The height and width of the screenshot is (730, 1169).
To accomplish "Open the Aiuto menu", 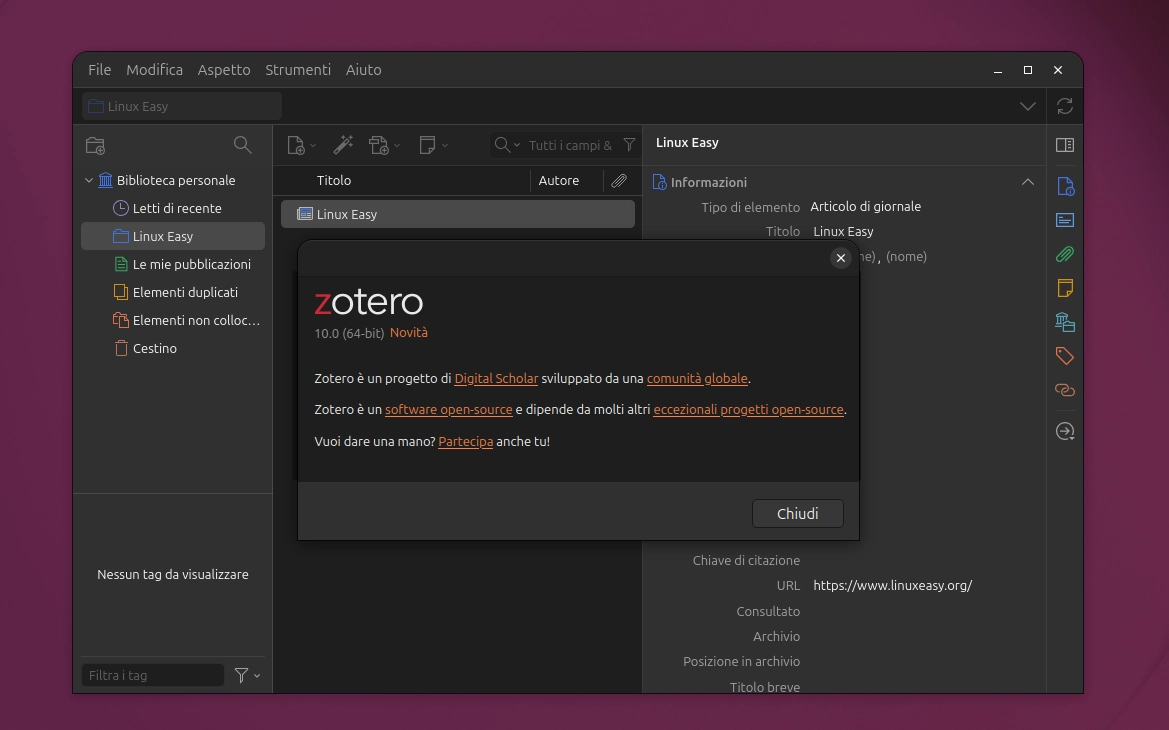I will tap(363, 69).
